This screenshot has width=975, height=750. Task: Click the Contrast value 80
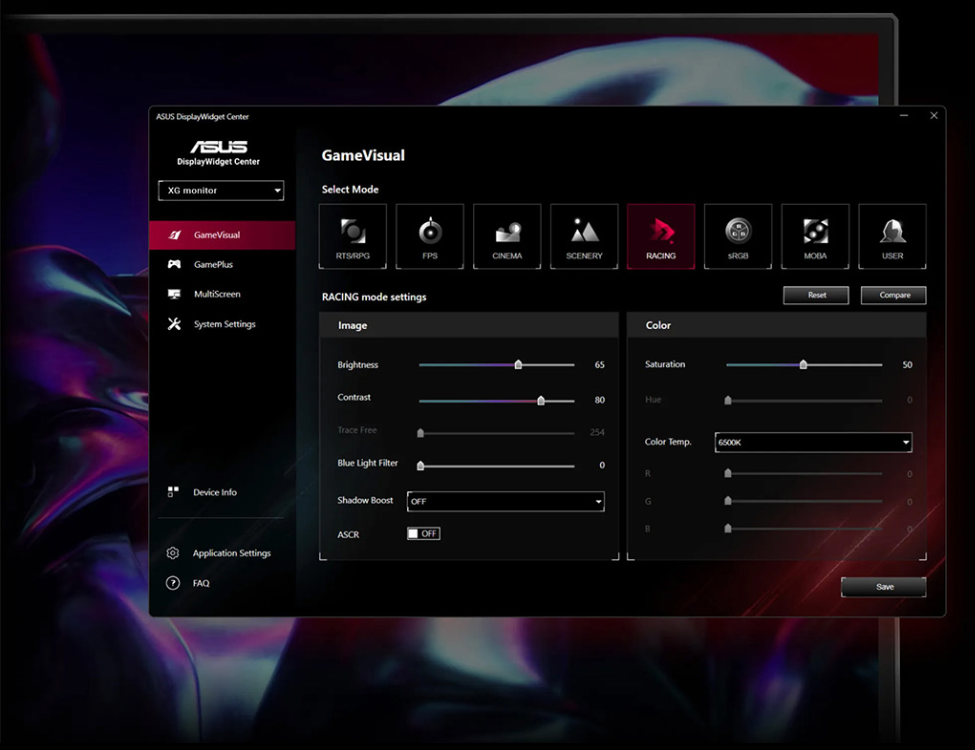pos(599,400)
